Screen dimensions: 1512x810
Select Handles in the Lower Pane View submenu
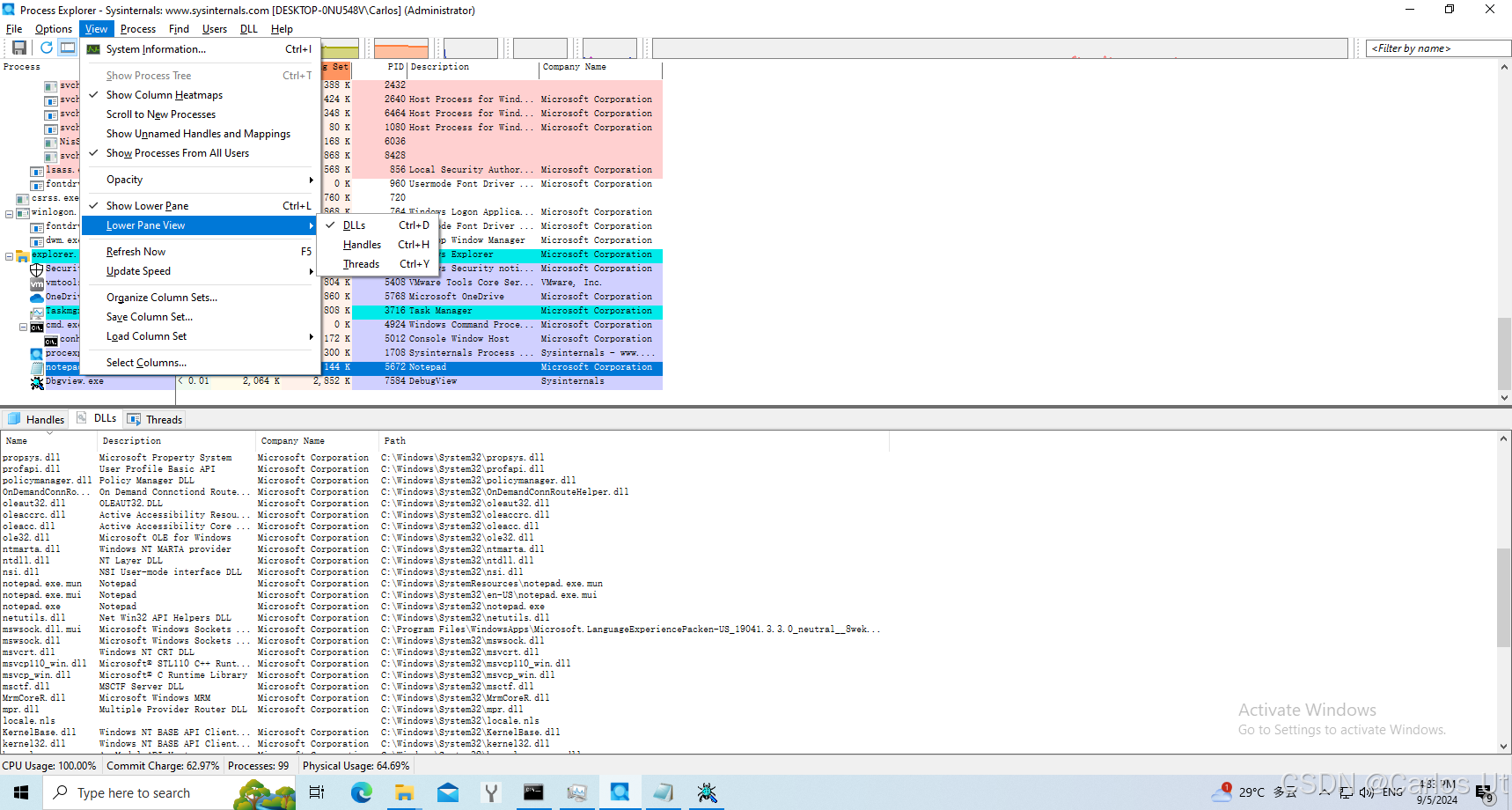tap(378, 245)
